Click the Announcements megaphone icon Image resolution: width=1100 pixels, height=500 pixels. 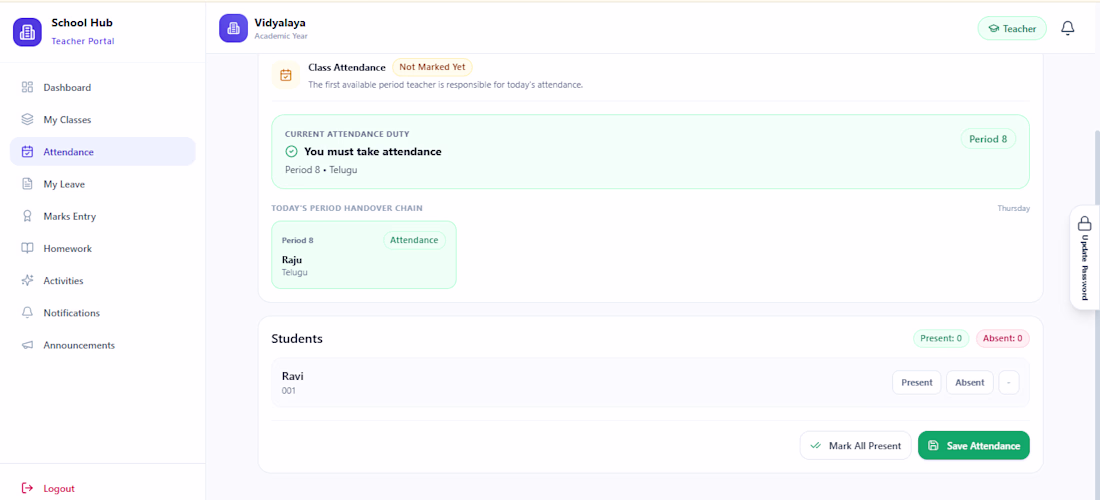(27, 345)
